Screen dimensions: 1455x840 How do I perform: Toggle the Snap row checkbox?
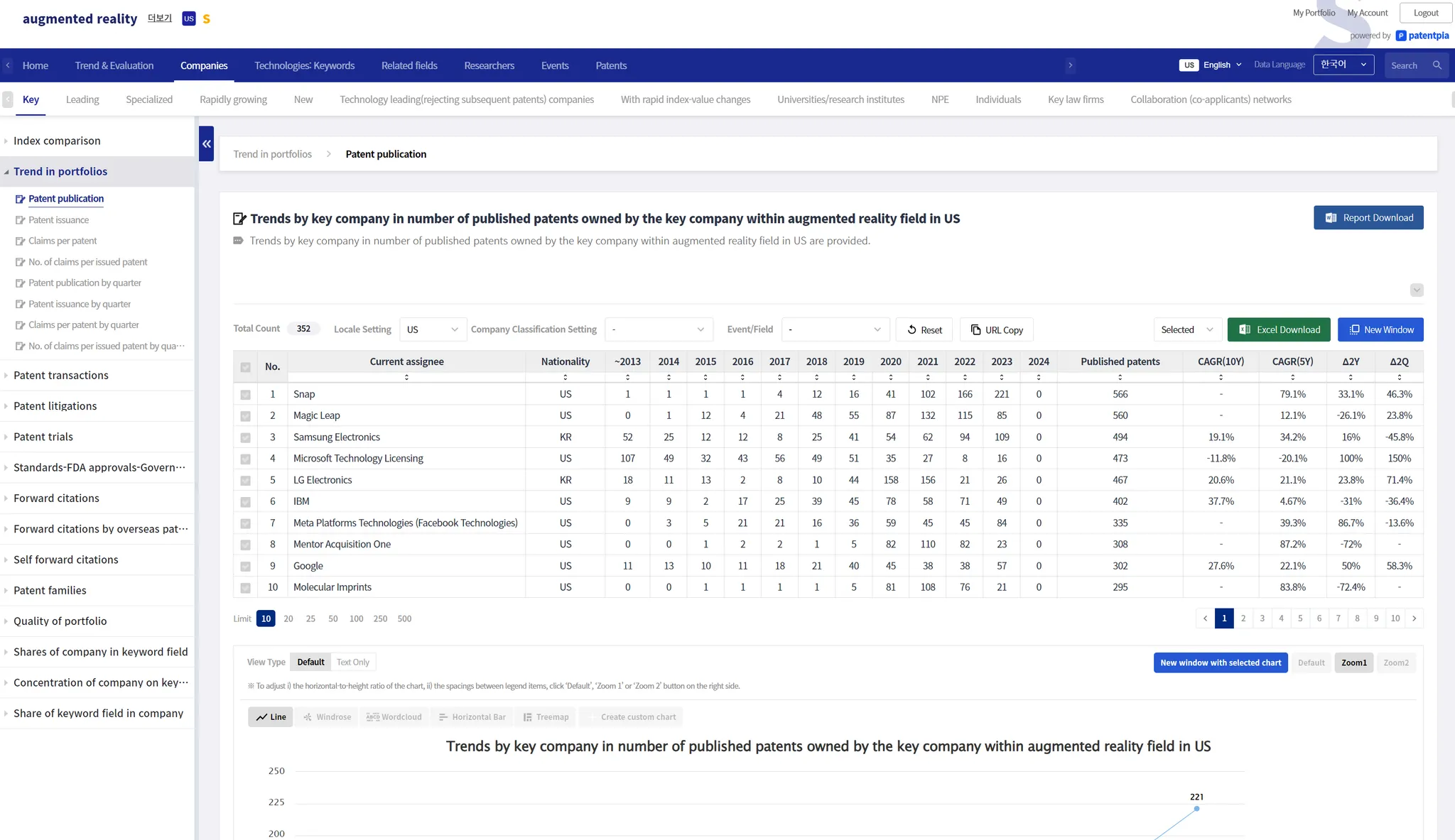tap(245, 395)
